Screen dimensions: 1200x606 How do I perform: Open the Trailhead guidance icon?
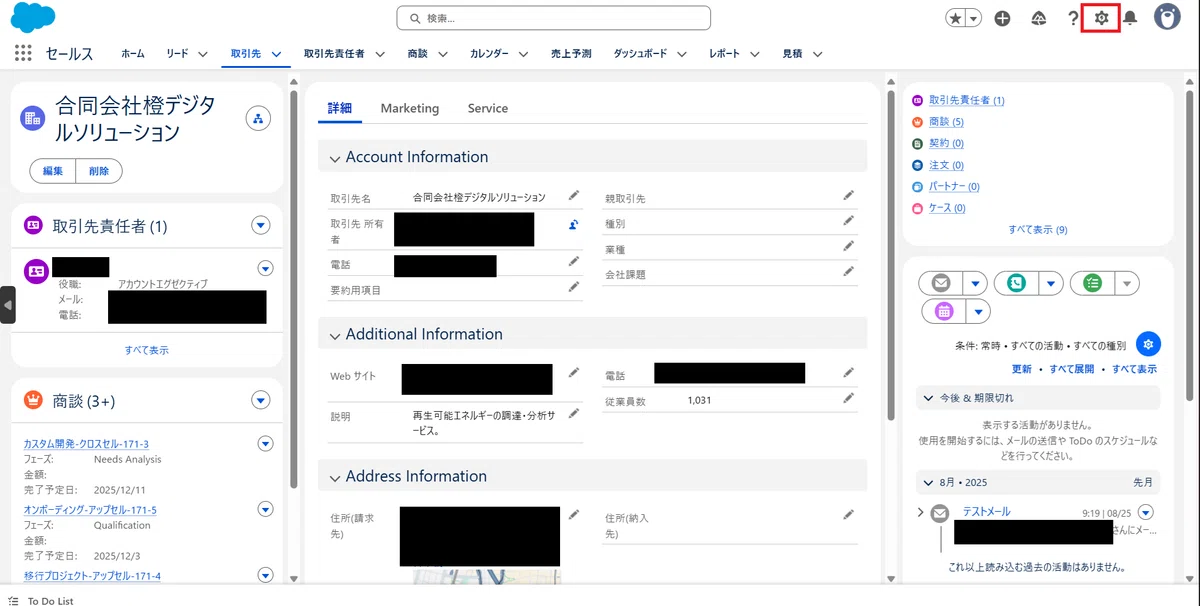(x=1038, y=18)
